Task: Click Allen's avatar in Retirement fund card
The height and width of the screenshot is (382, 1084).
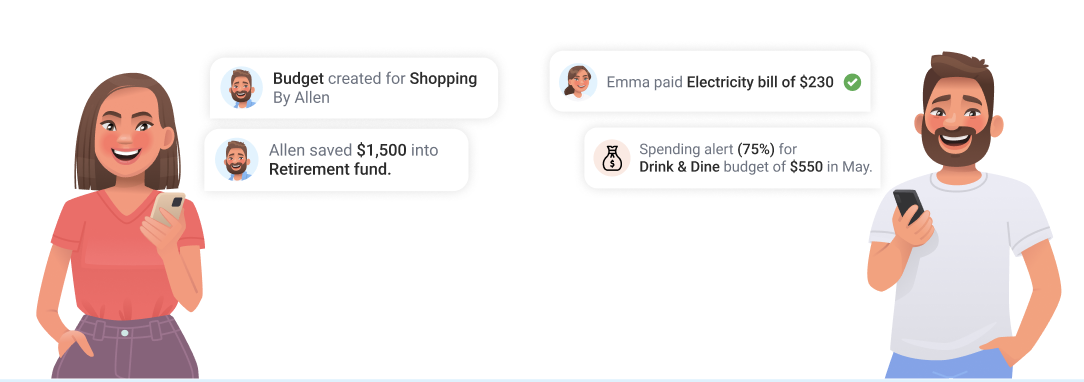Action: pyautogui.click(x=236, y=160)
